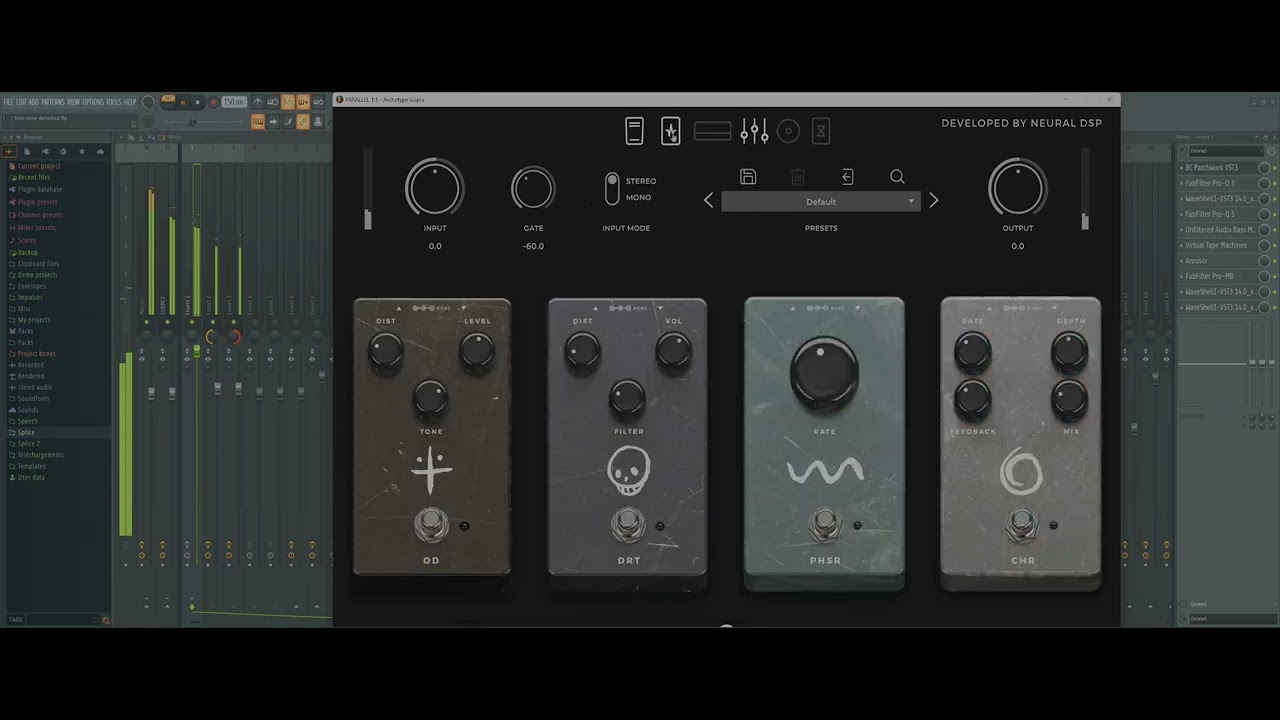The width and height of the screenshot is (1280, 720).
Task: Open the pitch effects section icon
Action: 634,131
